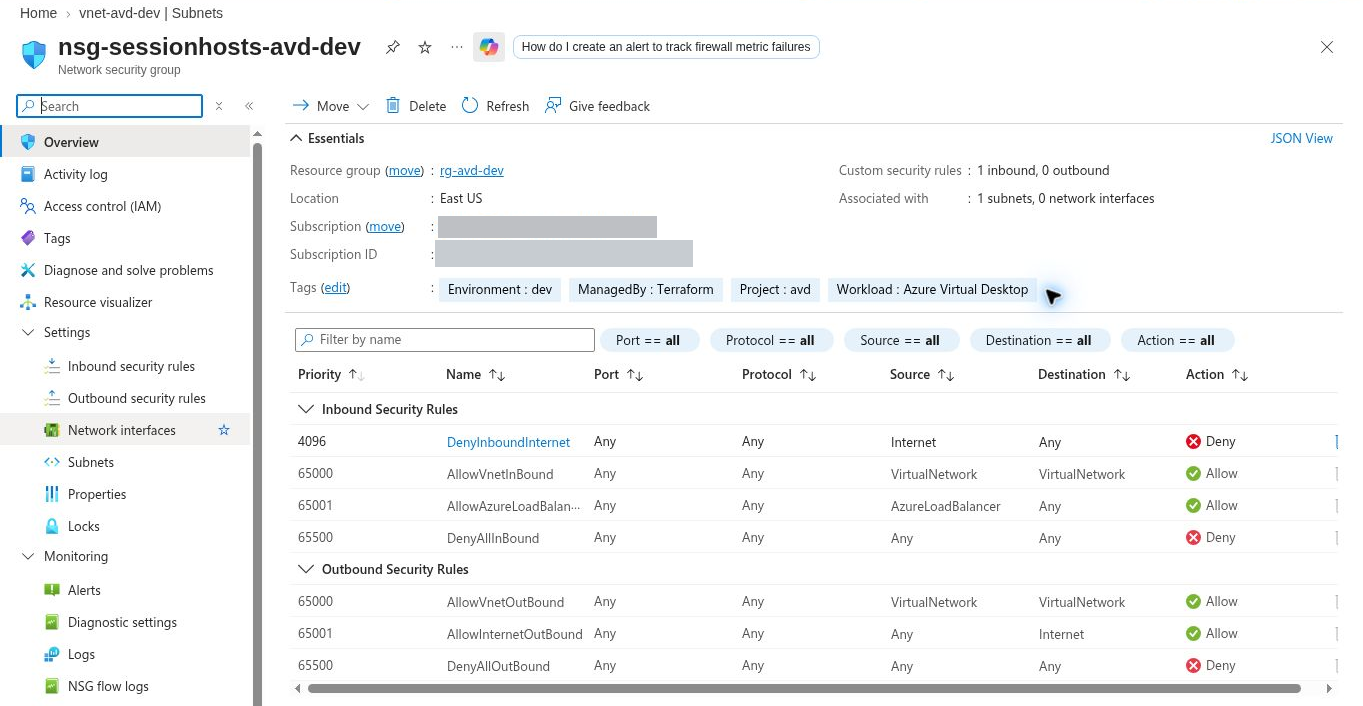Screen dimensions: 1363x706
Task: Go to Home breadcrumb
Action: coord(38,13)
